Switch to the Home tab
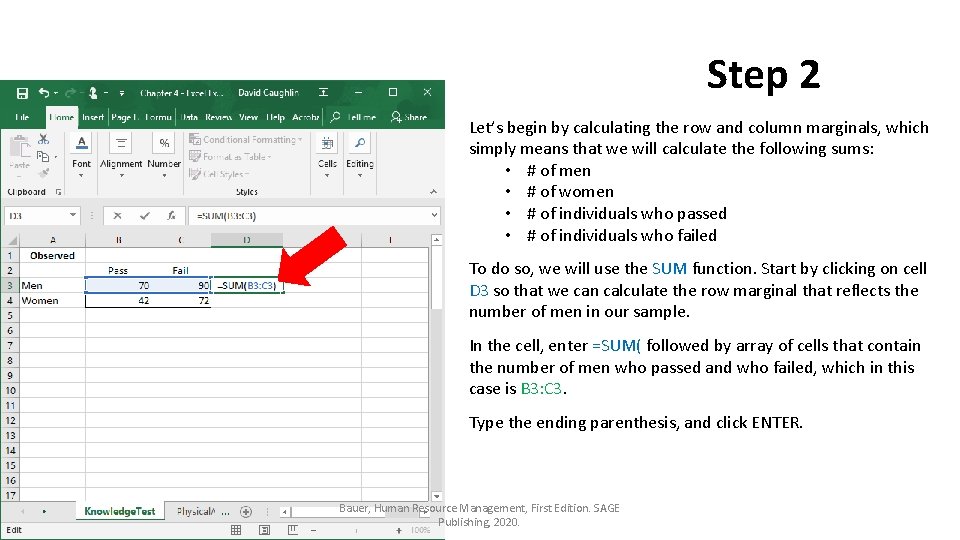Image resolution: width=960 pixels, height=540 pixels. click(x=61, y=117)
